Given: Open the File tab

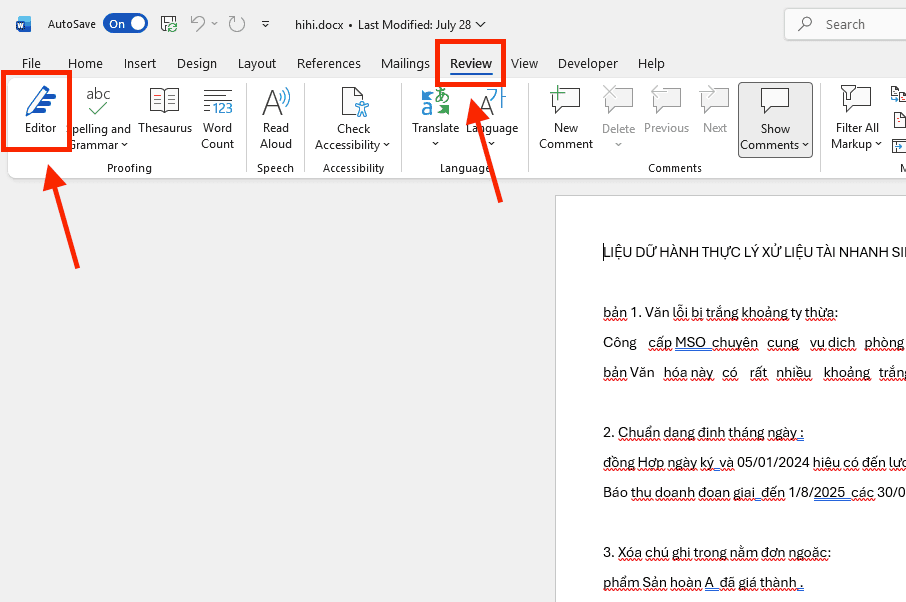Looking at the screenshot, I should point(31,64).
